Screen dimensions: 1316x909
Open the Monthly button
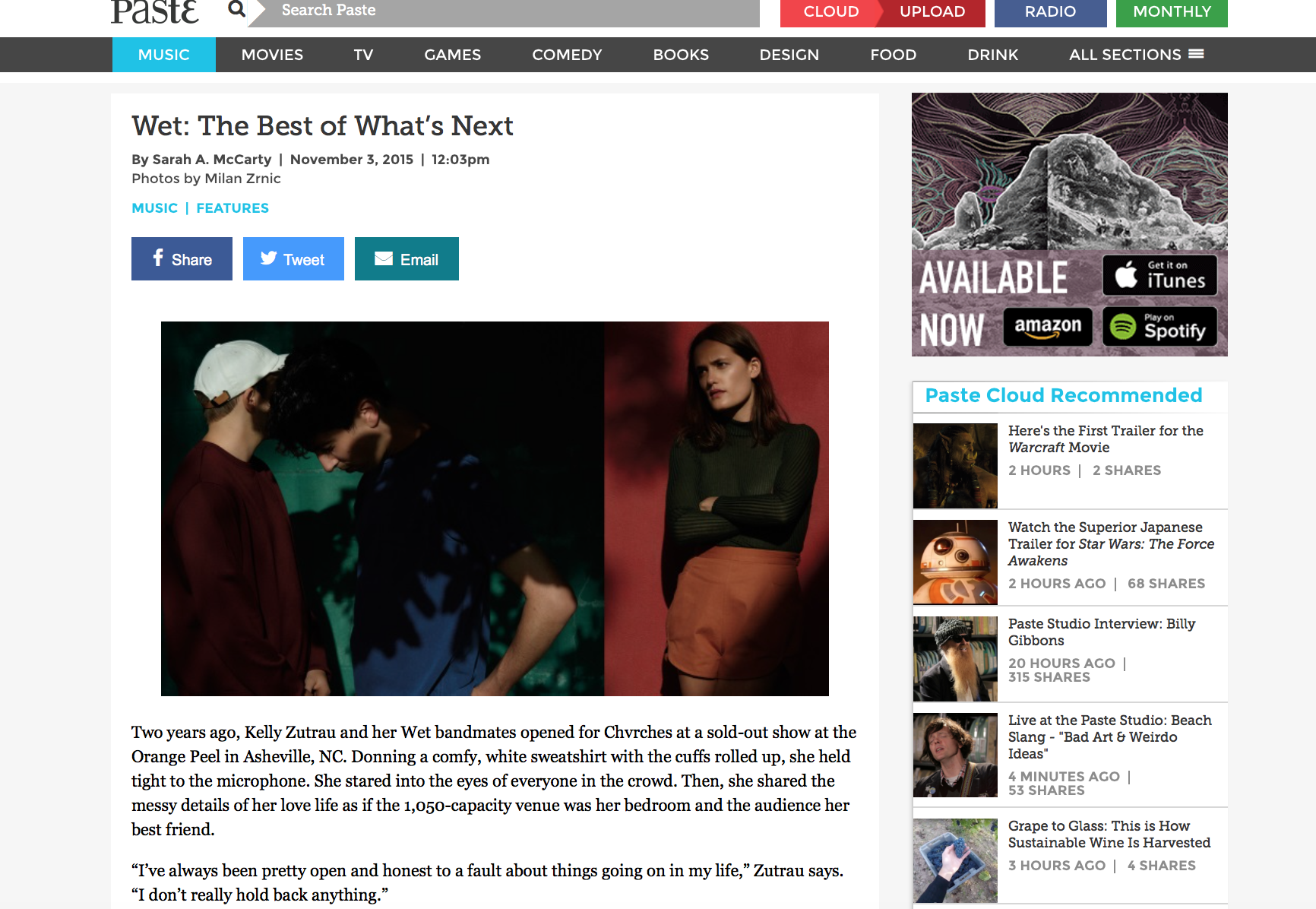[x=1172, y=11]
